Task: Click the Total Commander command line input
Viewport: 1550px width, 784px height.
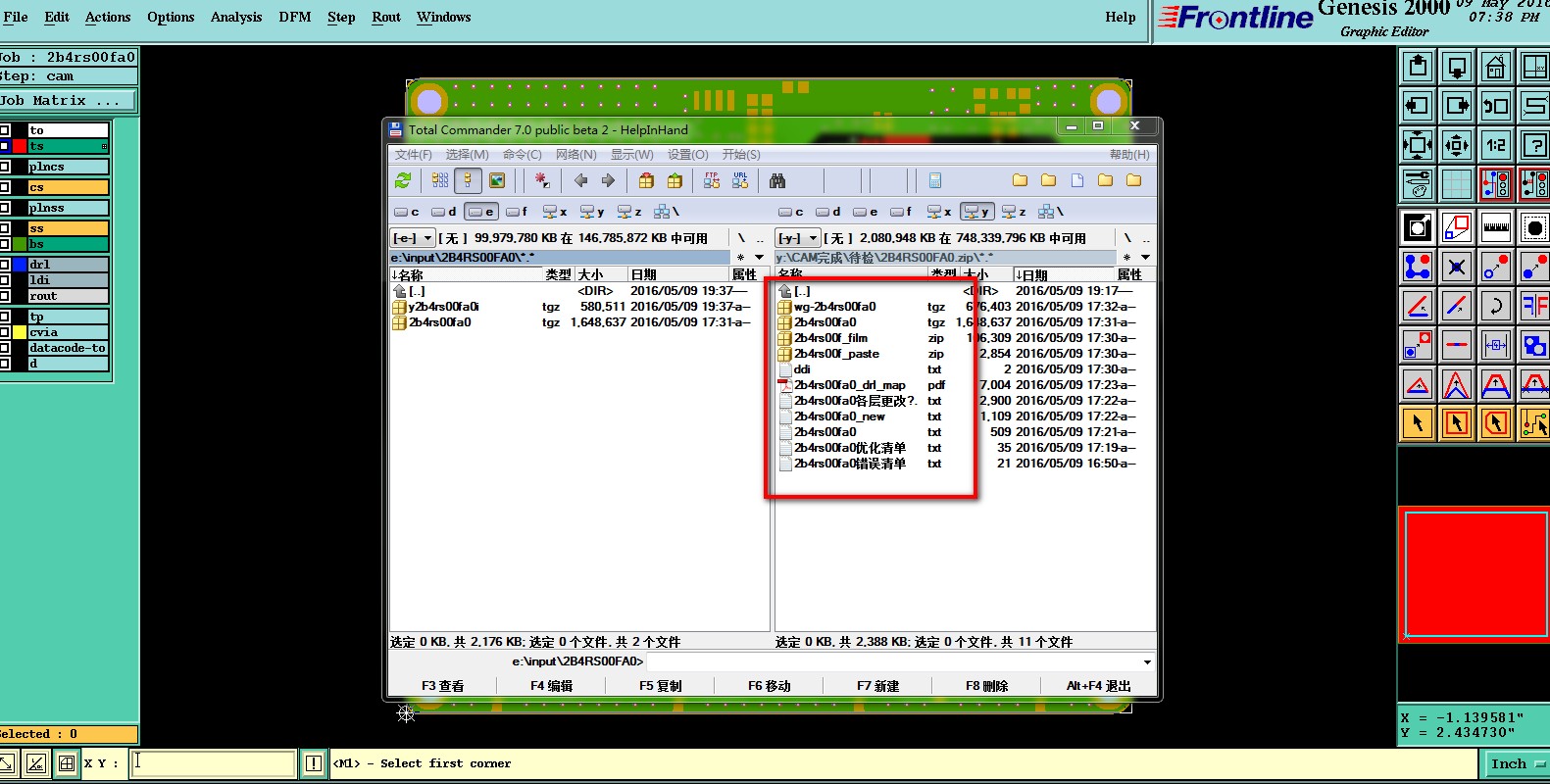Action: [x=894, y=661]
